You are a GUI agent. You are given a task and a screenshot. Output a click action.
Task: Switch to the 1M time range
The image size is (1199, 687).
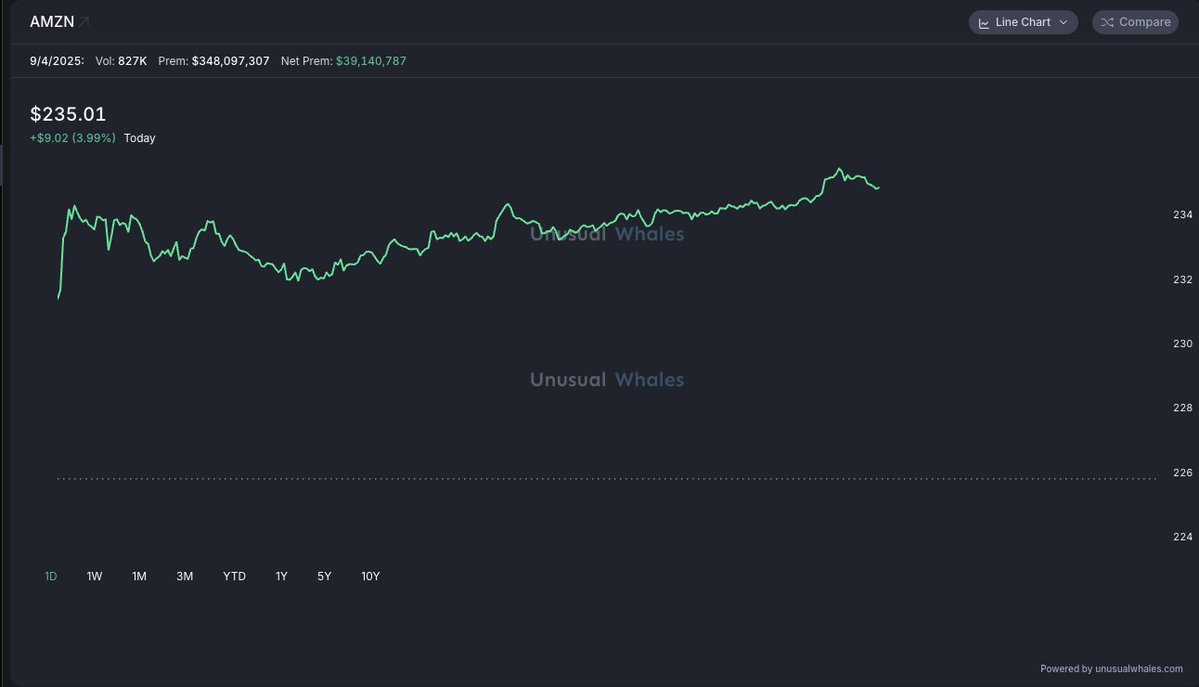point(139,576)
